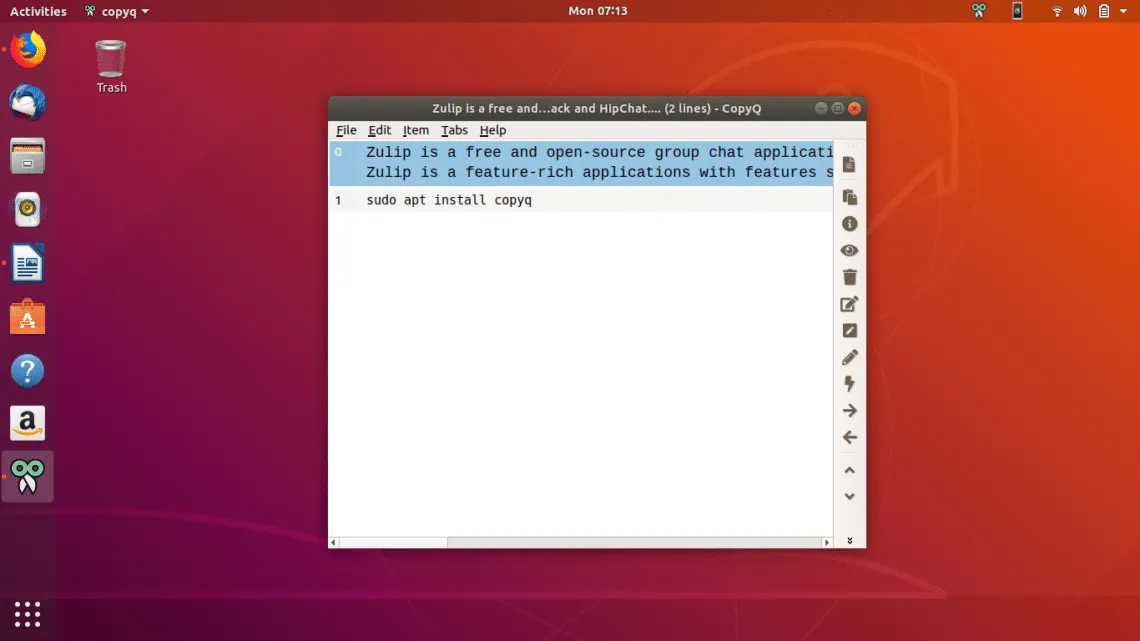This screenshot has width=1140, height=641.
Task: Delete selected item with trash toolbar icon
Action: tap(849, 277)
